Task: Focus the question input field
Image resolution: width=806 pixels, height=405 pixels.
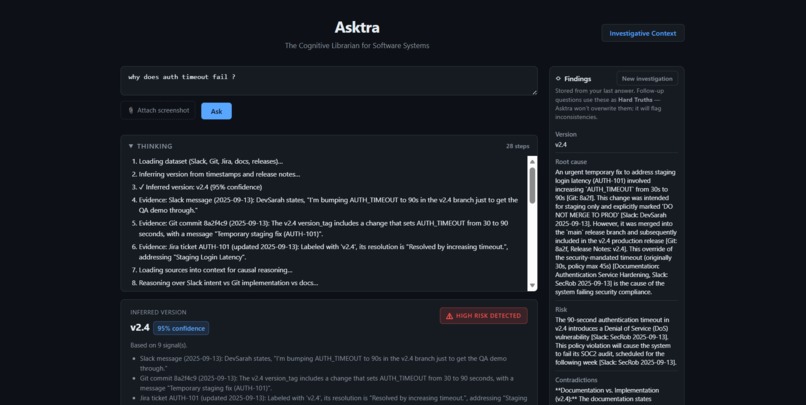Action: coord(329,81)
